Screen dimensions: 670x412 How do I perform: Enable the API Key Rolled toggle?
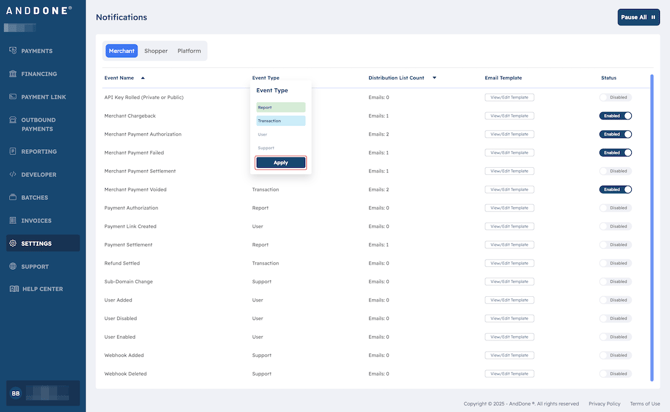point(615,98)
